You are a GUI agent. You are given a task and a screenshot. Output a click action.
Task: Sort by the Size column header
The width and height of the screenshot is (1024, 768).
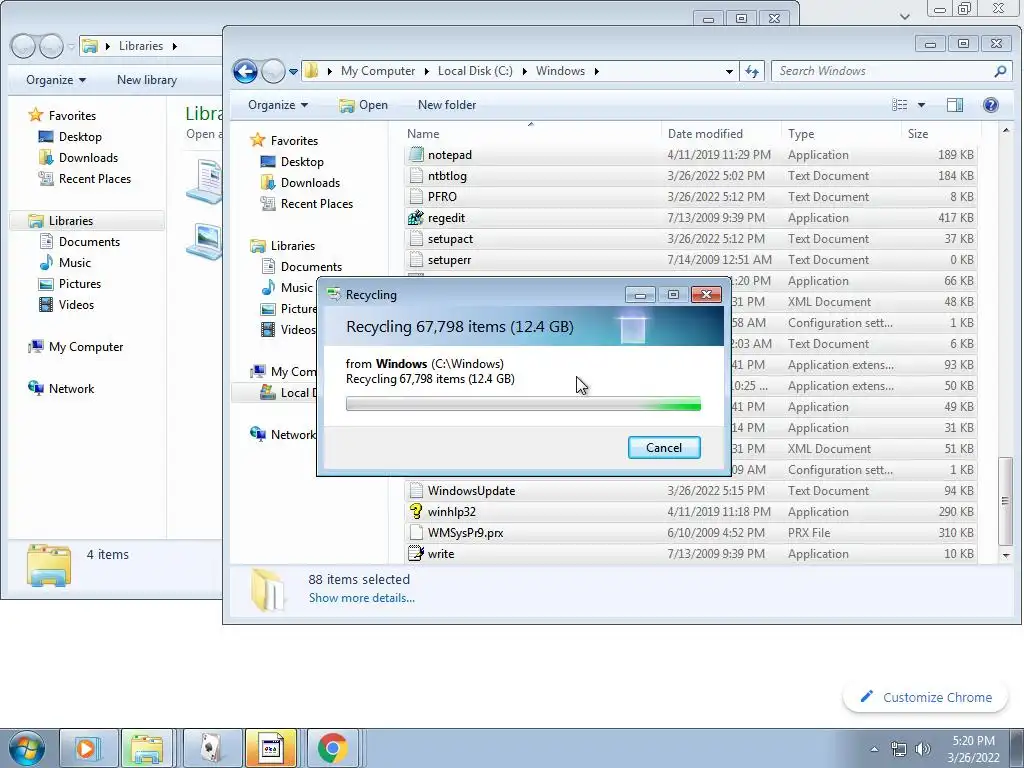[x=939, y=134]
